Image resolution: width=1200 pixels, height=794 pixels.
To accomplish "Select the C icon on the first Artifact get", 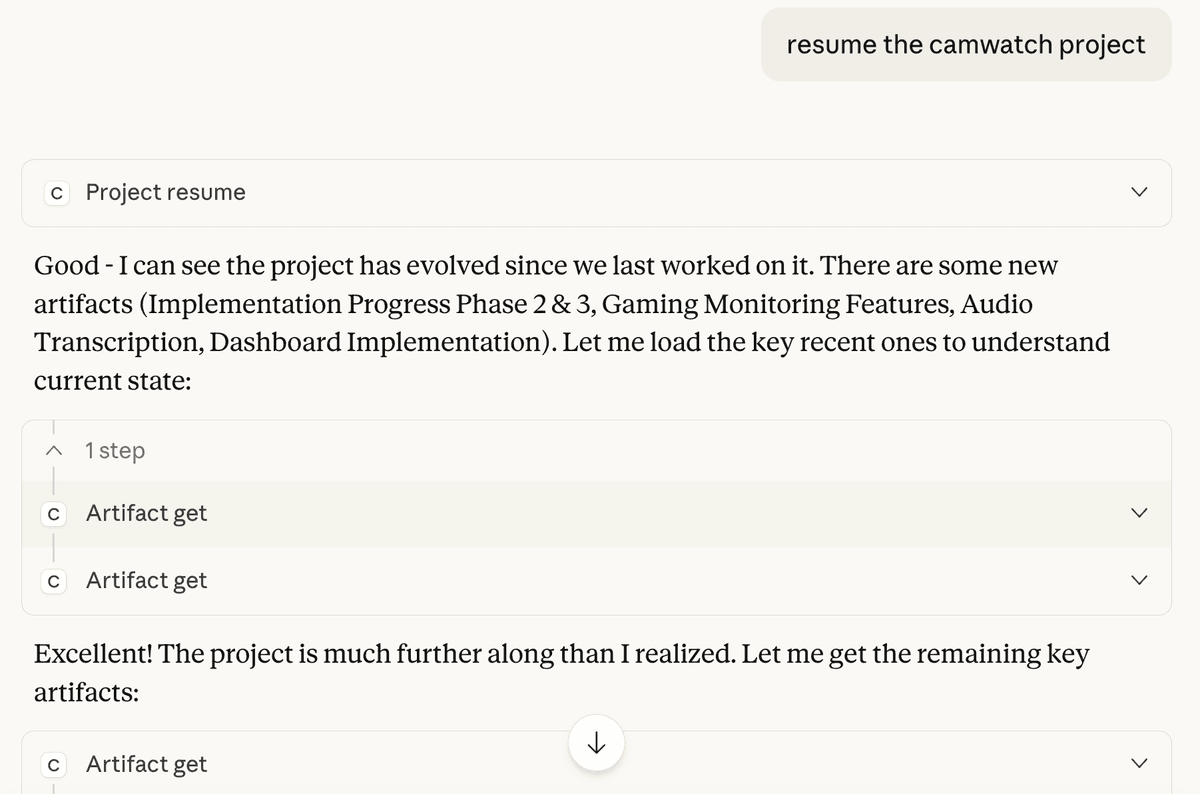I will click(x=53, y=513).
